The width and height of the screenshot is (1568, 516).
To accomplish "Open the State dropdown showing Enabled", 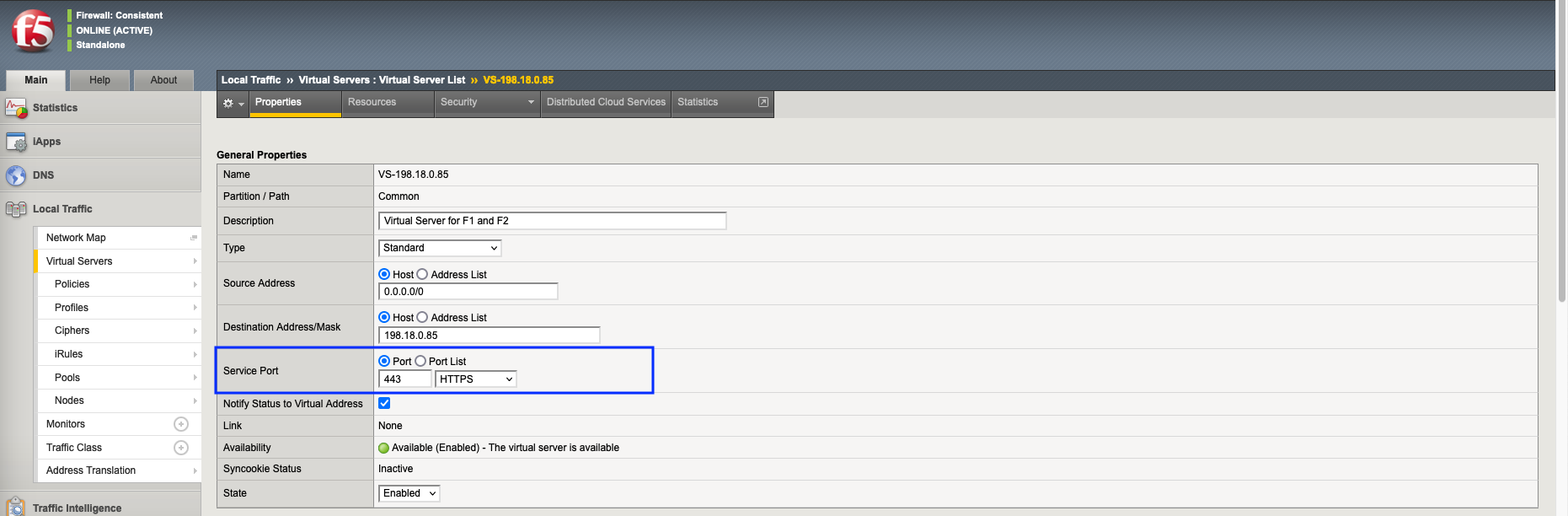I will [409, 493].
